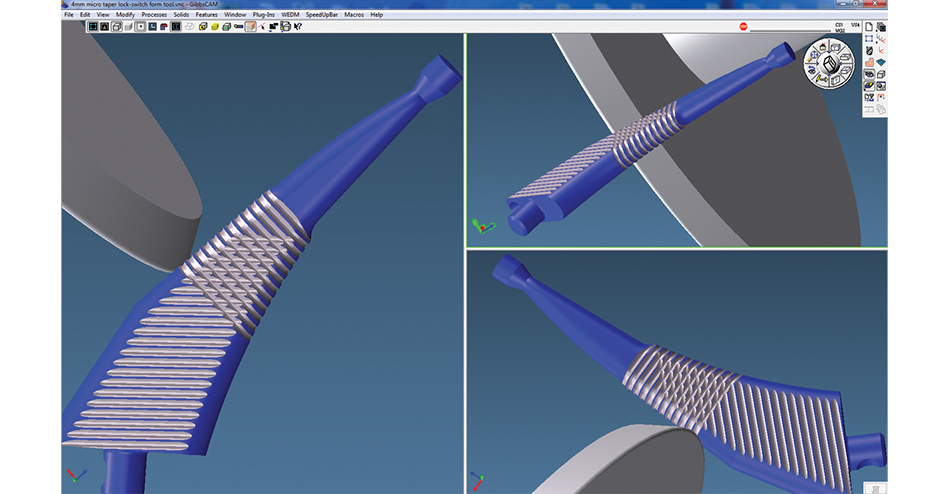Open the Solids menu
The width and height of the screenshot is (949, 494).
(182, 15)
